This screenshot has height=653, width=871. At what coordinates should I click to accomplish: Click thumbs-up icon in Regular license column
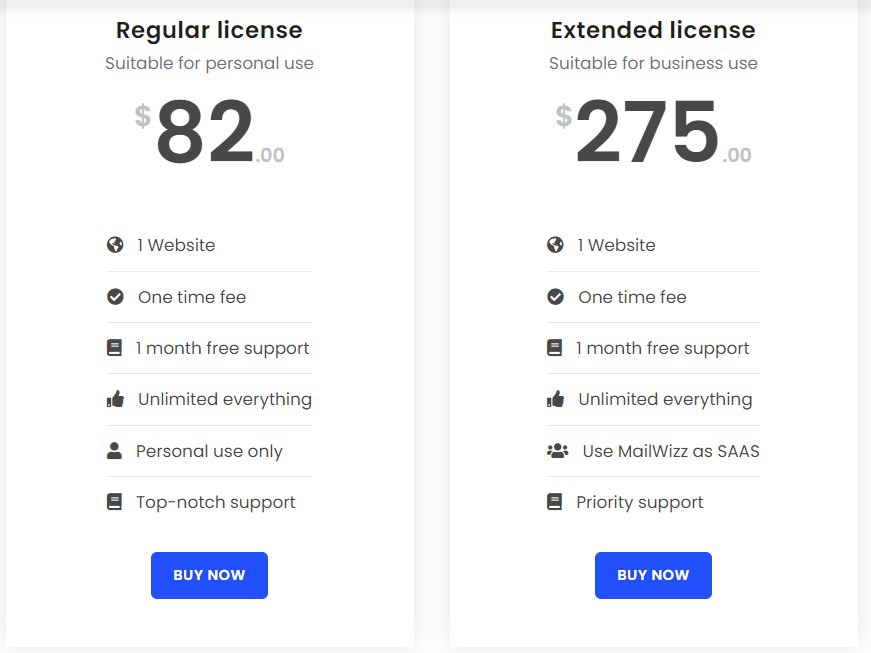point(115,399)
